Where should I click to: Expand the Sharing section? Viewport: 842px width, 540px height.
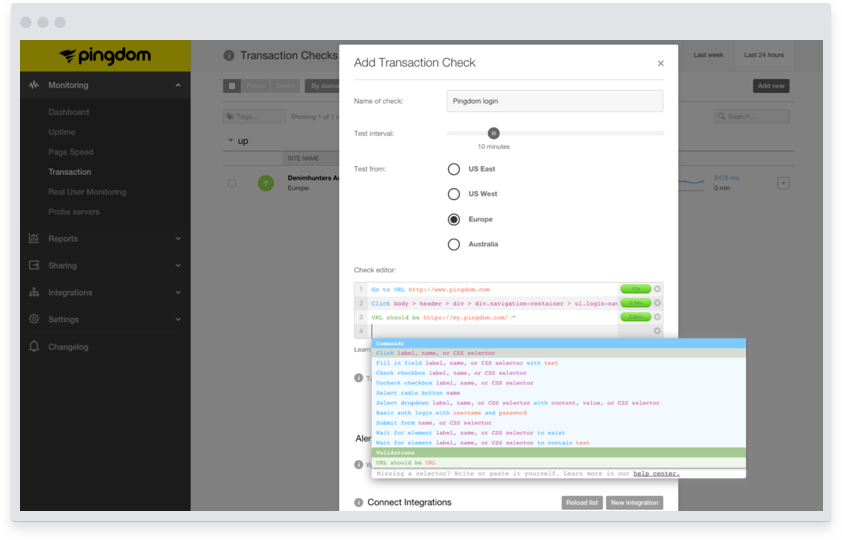tap(178, 265)
